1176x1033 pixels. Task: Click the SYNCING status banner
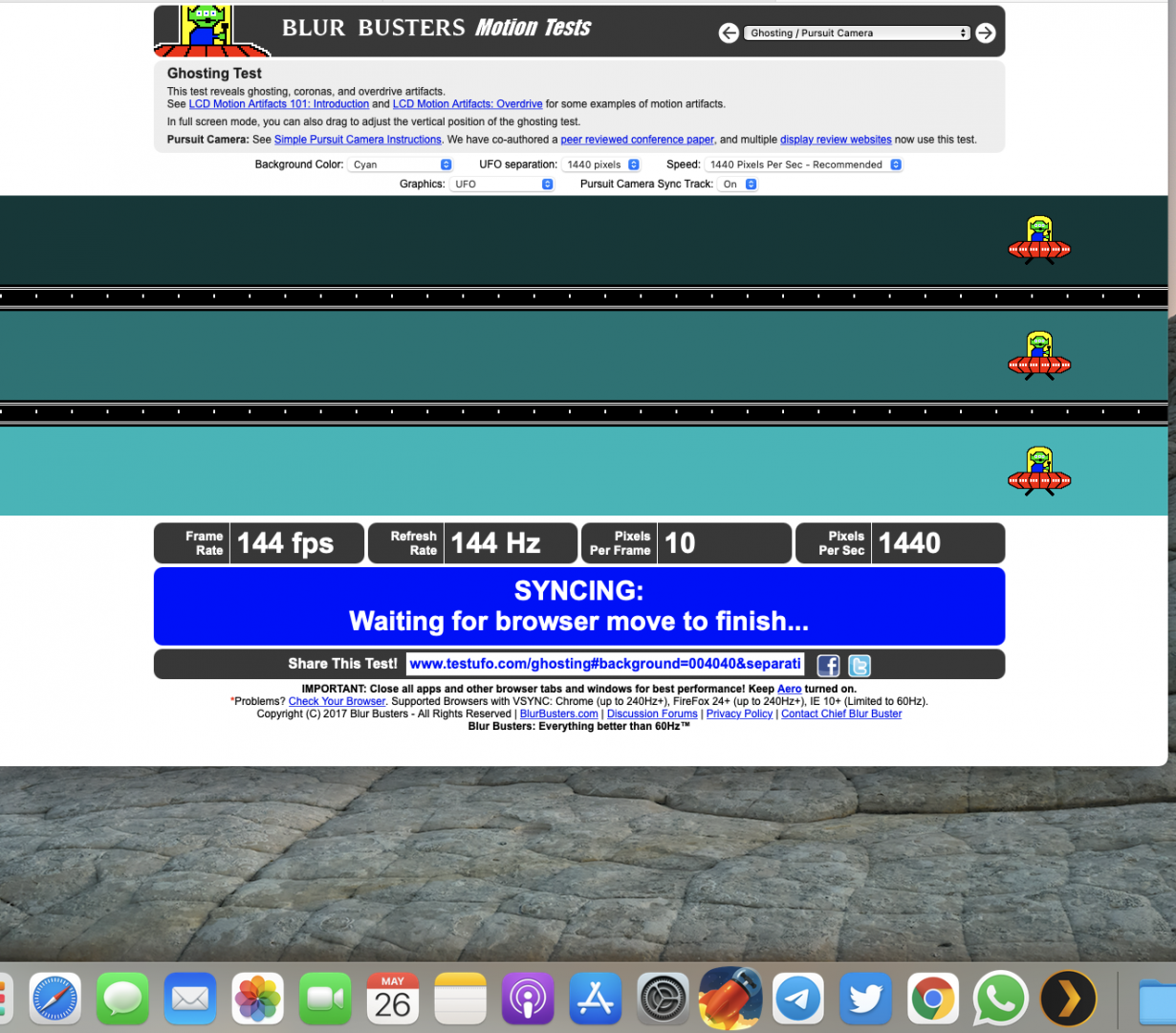pos(579,606)
